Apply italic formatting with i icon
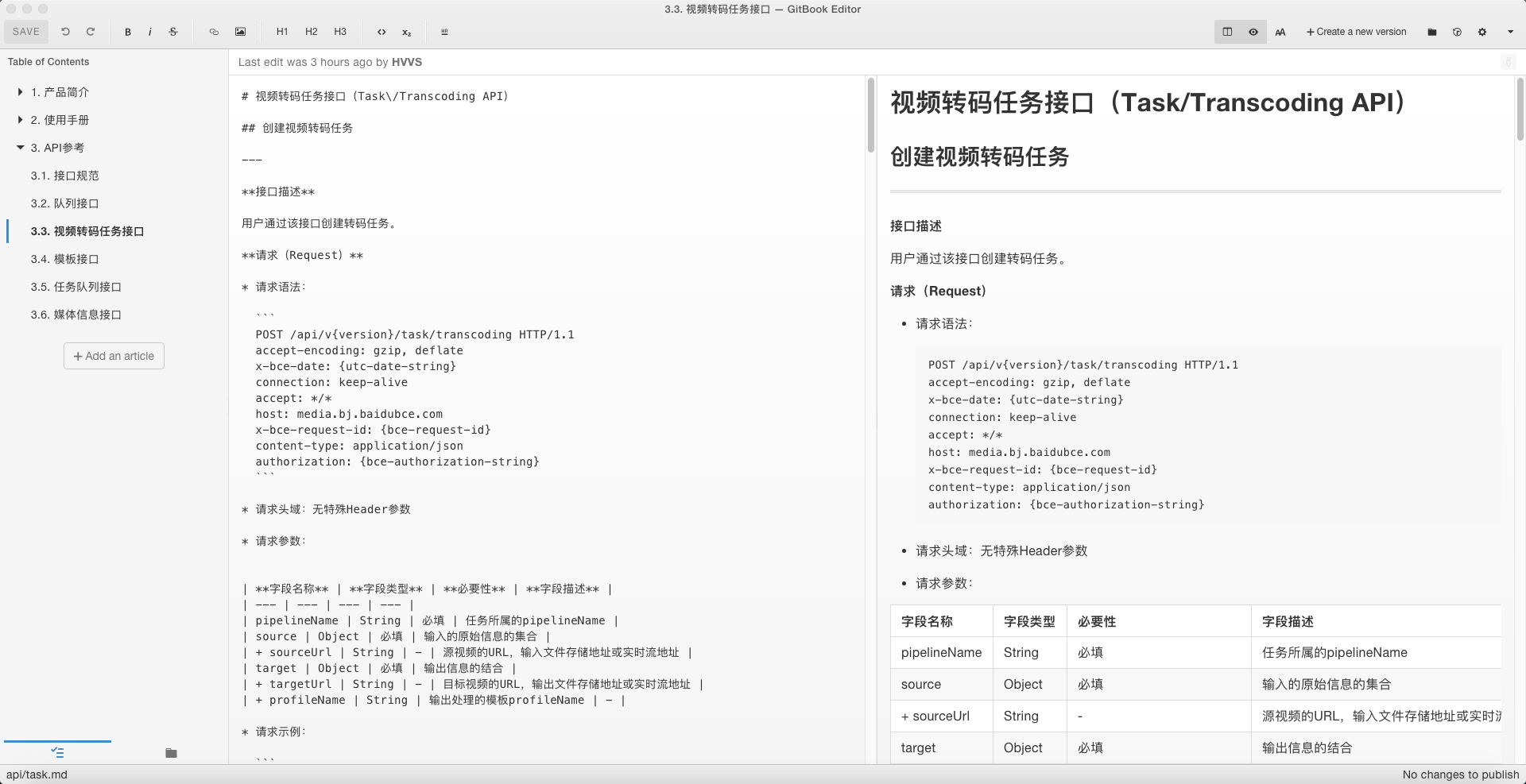 tap(149, 32)
